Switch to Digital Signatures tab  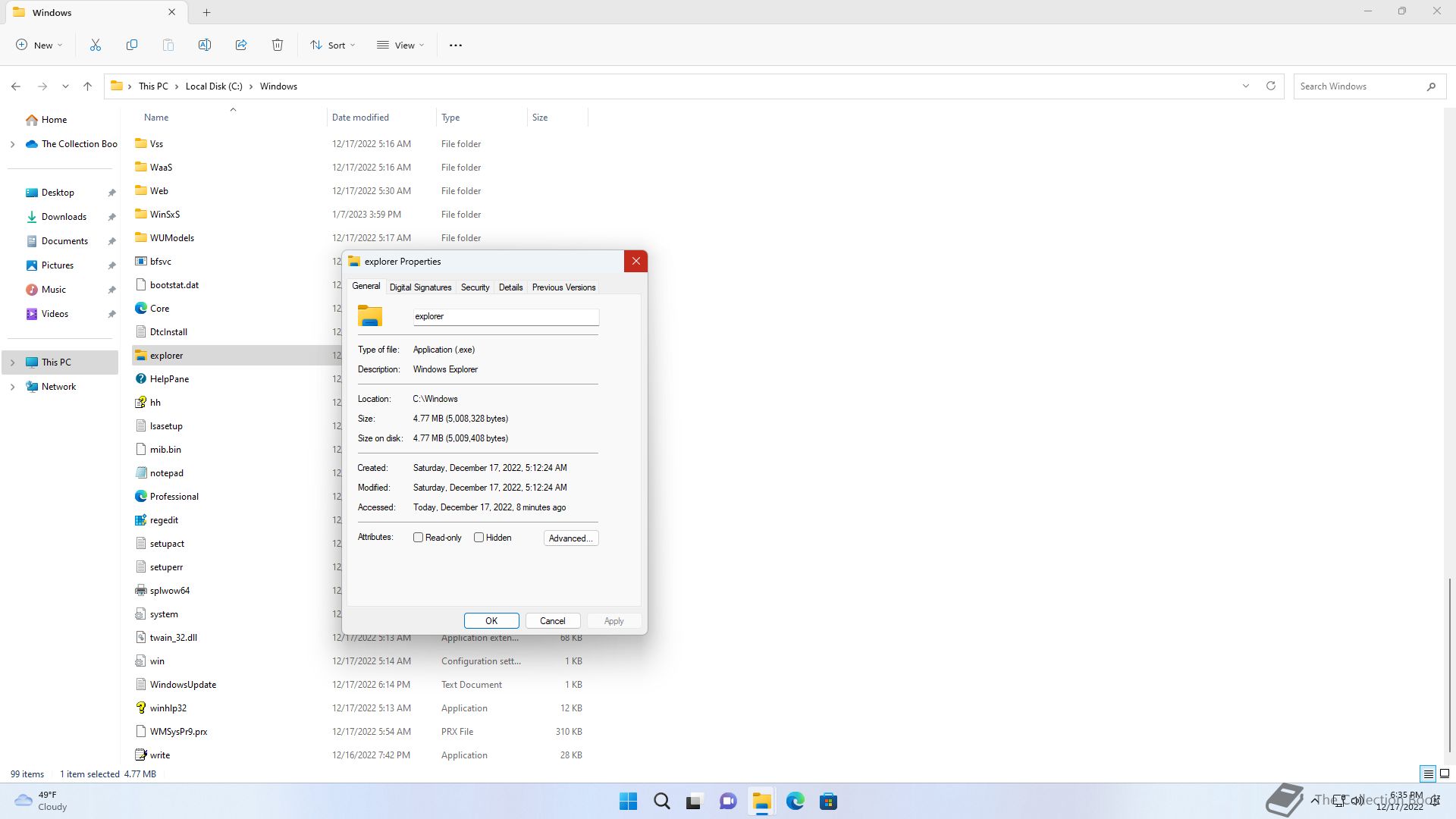click(x=420, y=287)
